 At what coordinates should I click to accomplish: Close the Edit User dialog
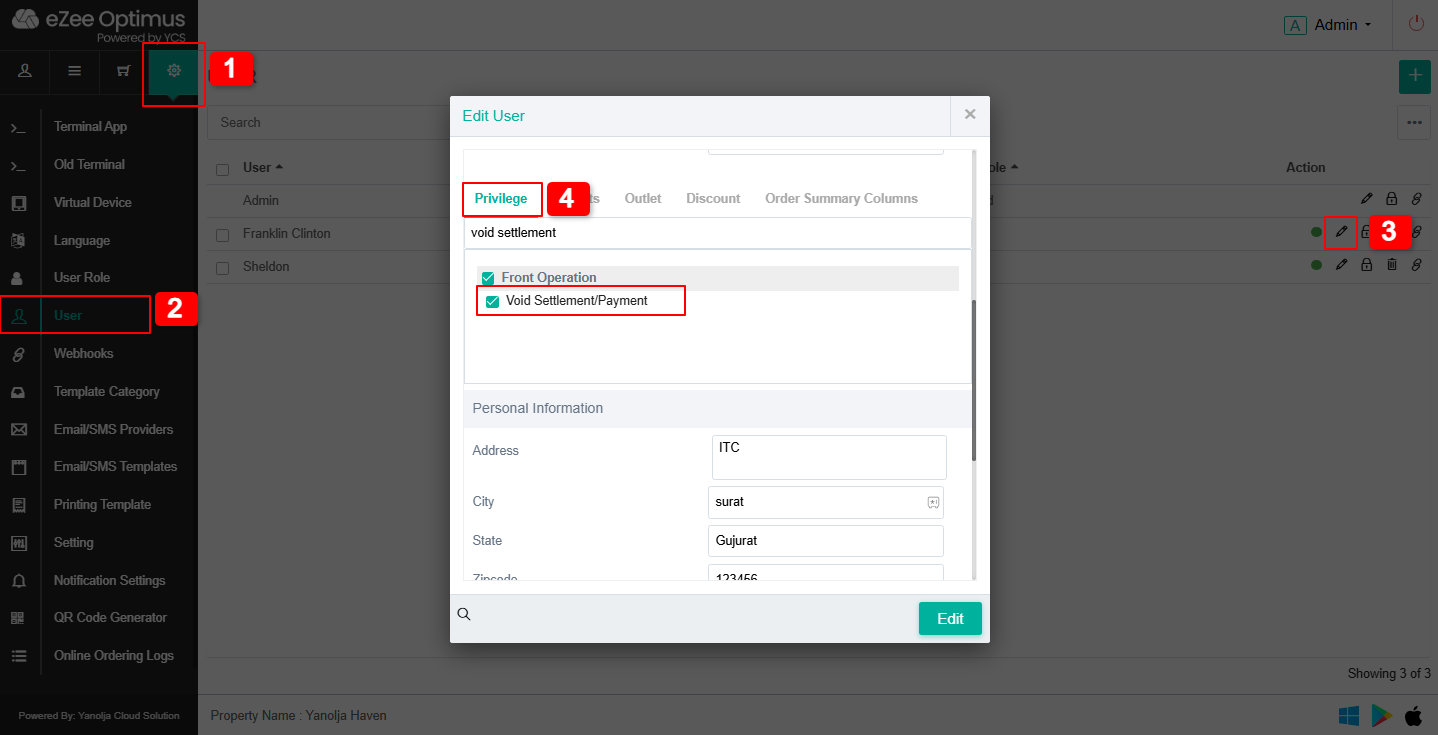[x=970, y=115]
